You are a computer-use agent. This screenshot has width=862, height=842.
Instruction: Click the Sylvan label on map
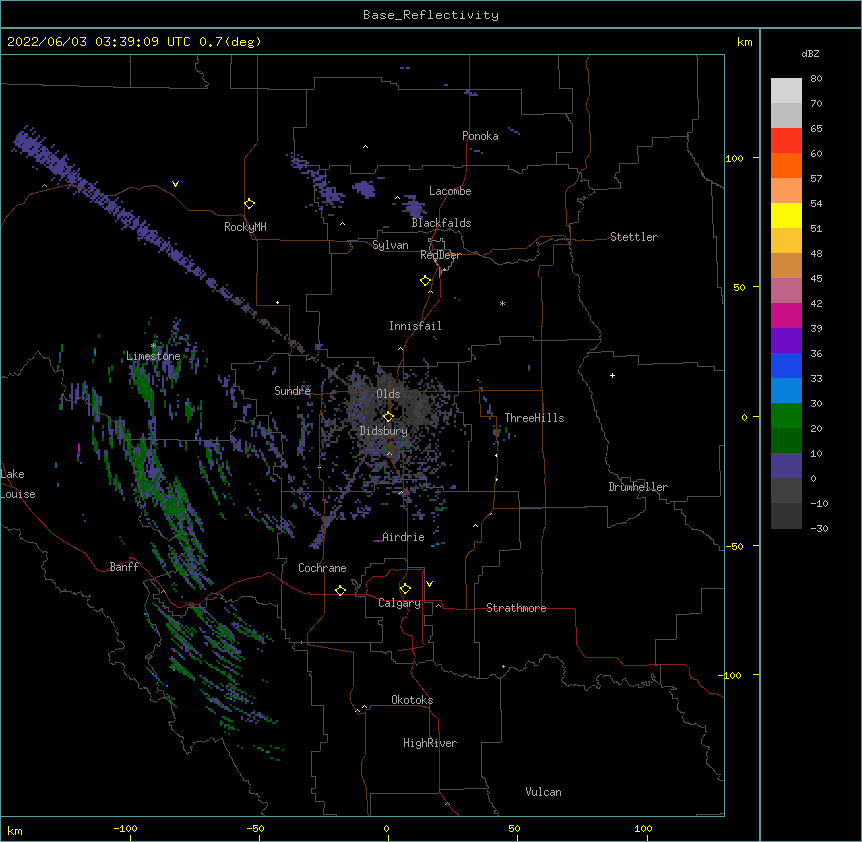(x=390, y=245)
